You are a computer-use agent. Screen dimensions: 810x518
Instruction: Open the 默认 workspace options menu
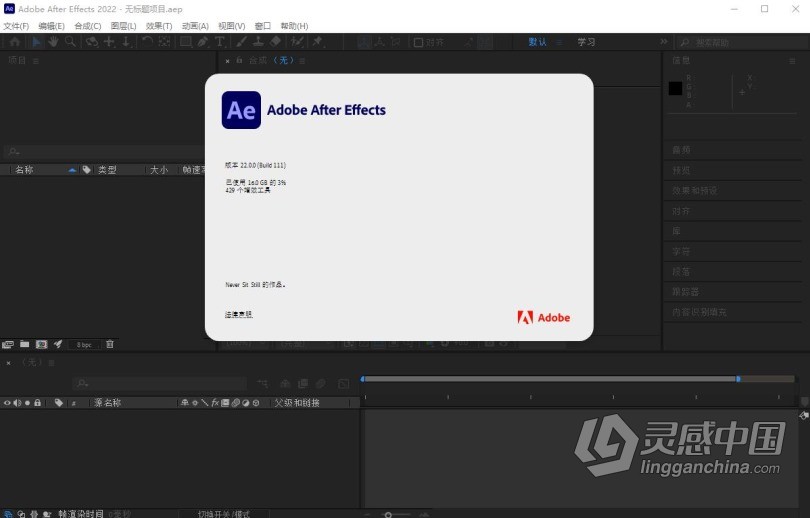point(559,42)
